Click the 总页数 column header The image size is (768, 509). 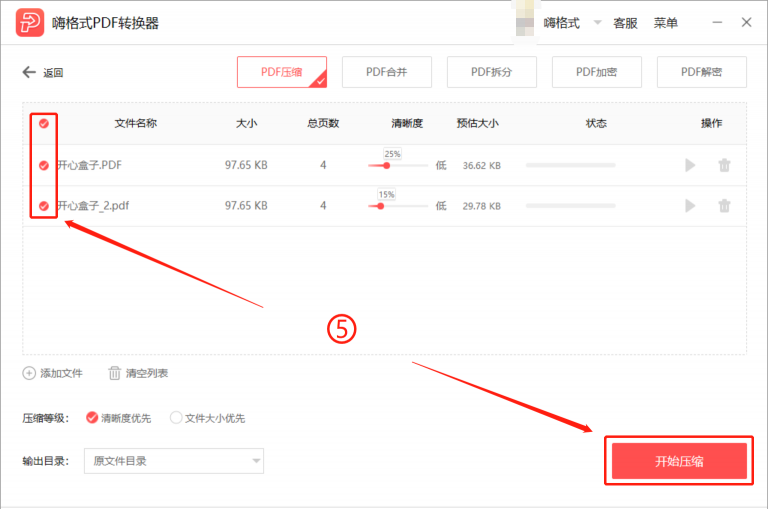[323, 123]
